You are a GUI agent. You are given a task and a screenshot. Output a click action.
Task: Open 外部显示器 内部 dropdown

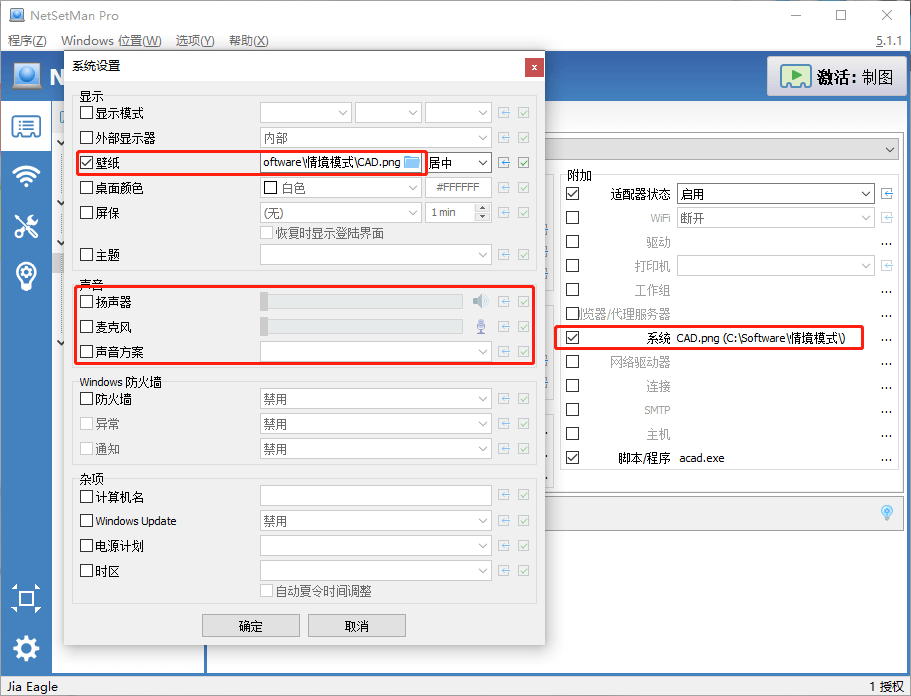(x=375, y=138)
